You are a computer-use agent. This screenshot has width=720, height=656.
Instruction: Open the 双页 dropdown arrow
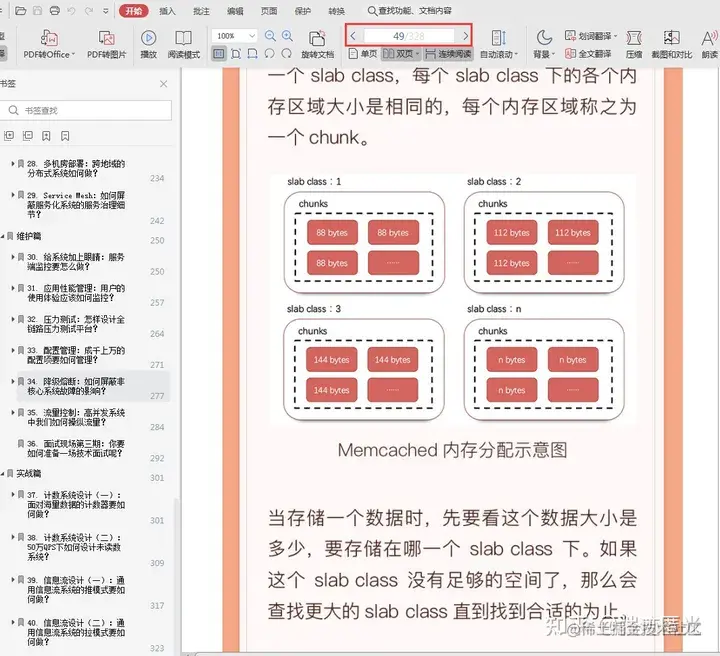pyautogui.click(x=417, y=54)
